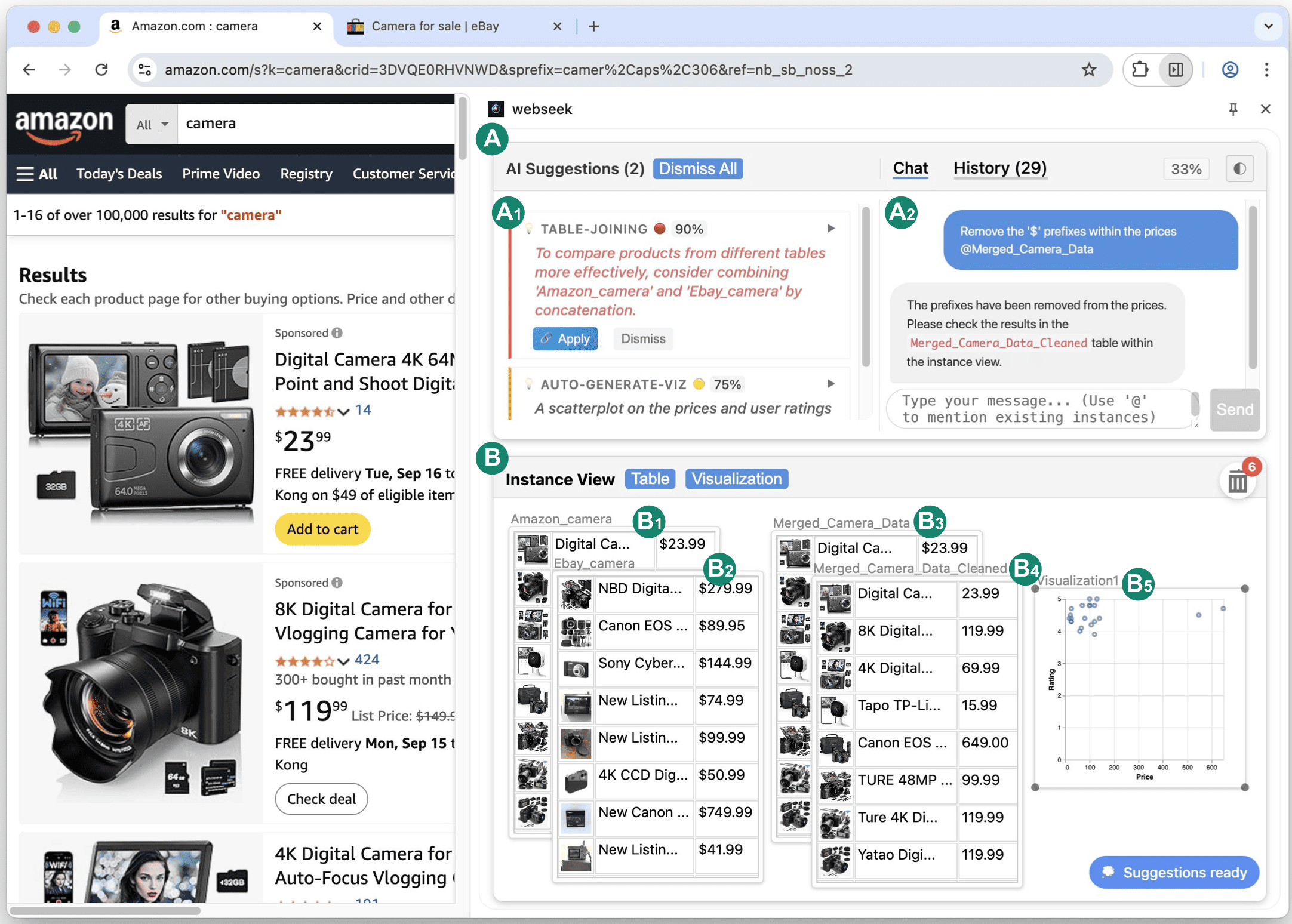Image resolution: width=1292 pixels, height=924 pixels.
Task: Close the Amazon.com camera tab
Action: point(318,26)
